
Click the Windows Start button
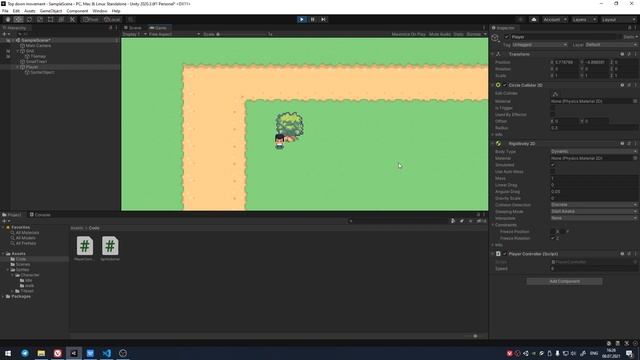[8, 353]
